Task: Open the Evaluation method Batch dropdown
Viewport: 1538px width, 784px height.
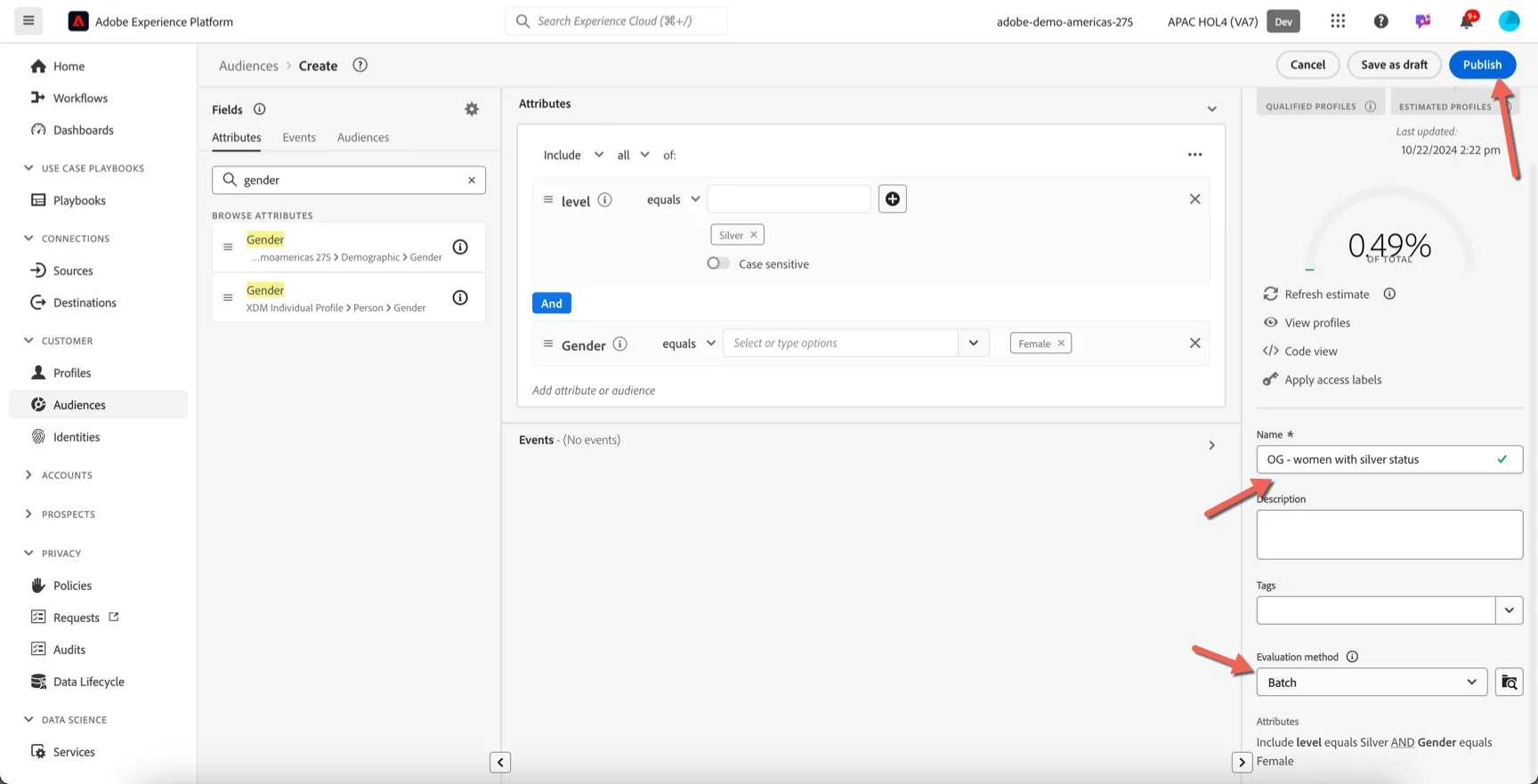Action: point(1372,683)
